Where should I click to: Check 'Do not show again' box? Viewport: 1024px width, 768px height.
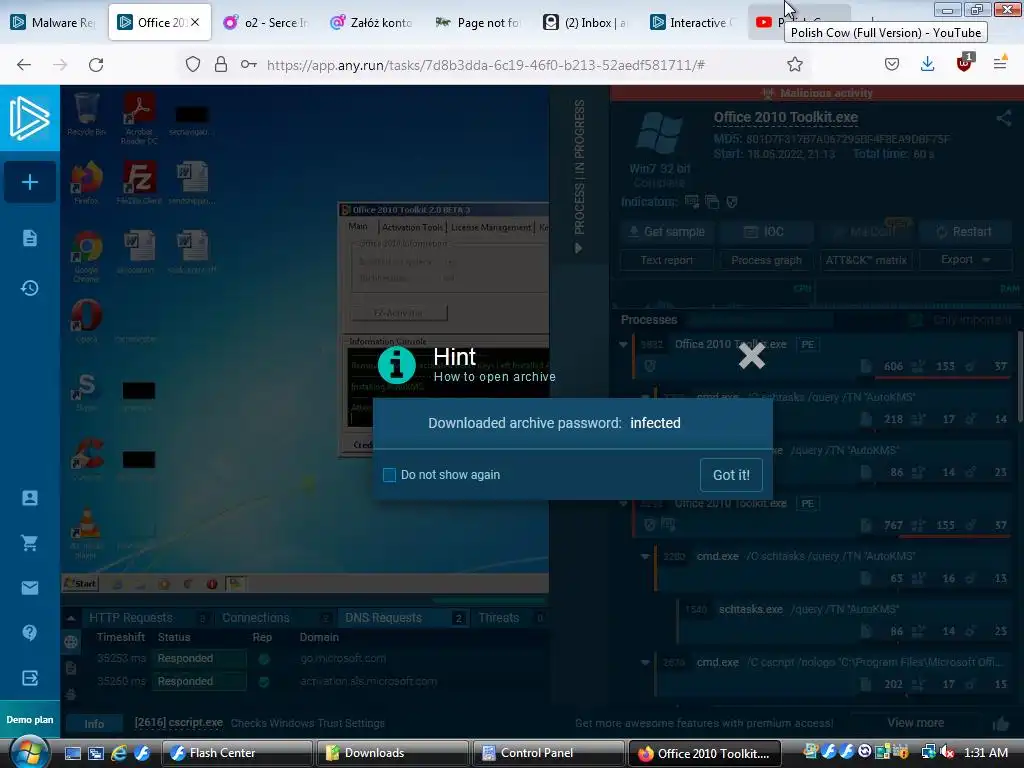[389, 475]
